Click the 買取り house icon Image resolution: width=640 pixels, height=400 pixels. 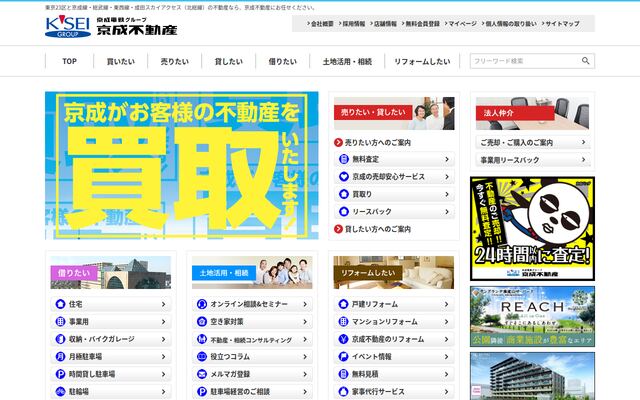[344, 194]
